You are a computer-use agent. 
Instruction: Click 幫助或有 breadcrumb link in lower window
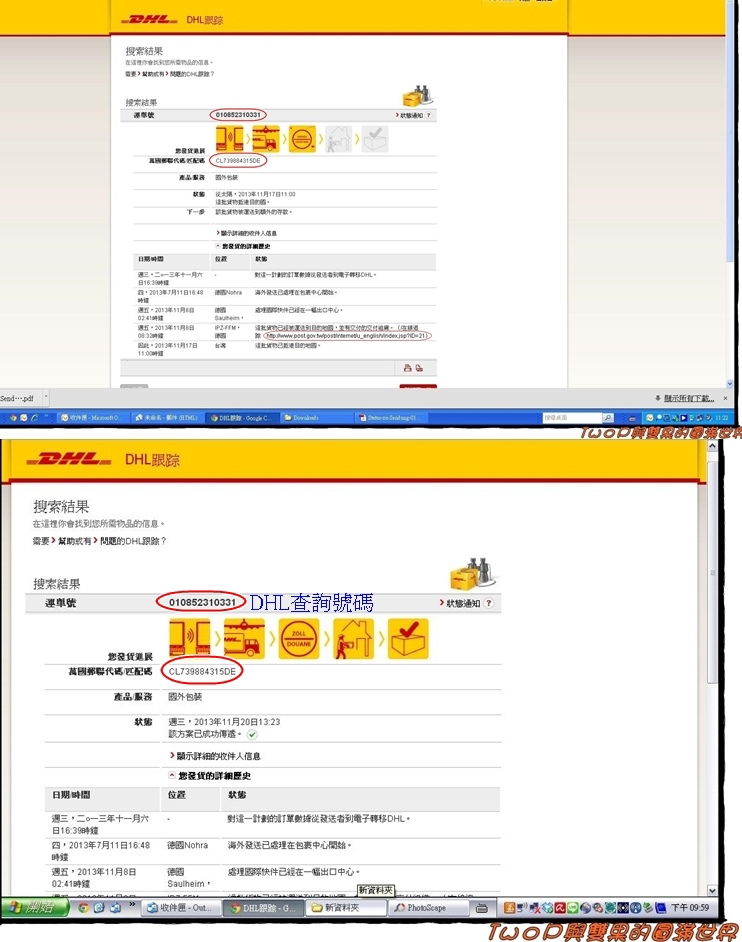coord(75,541)
